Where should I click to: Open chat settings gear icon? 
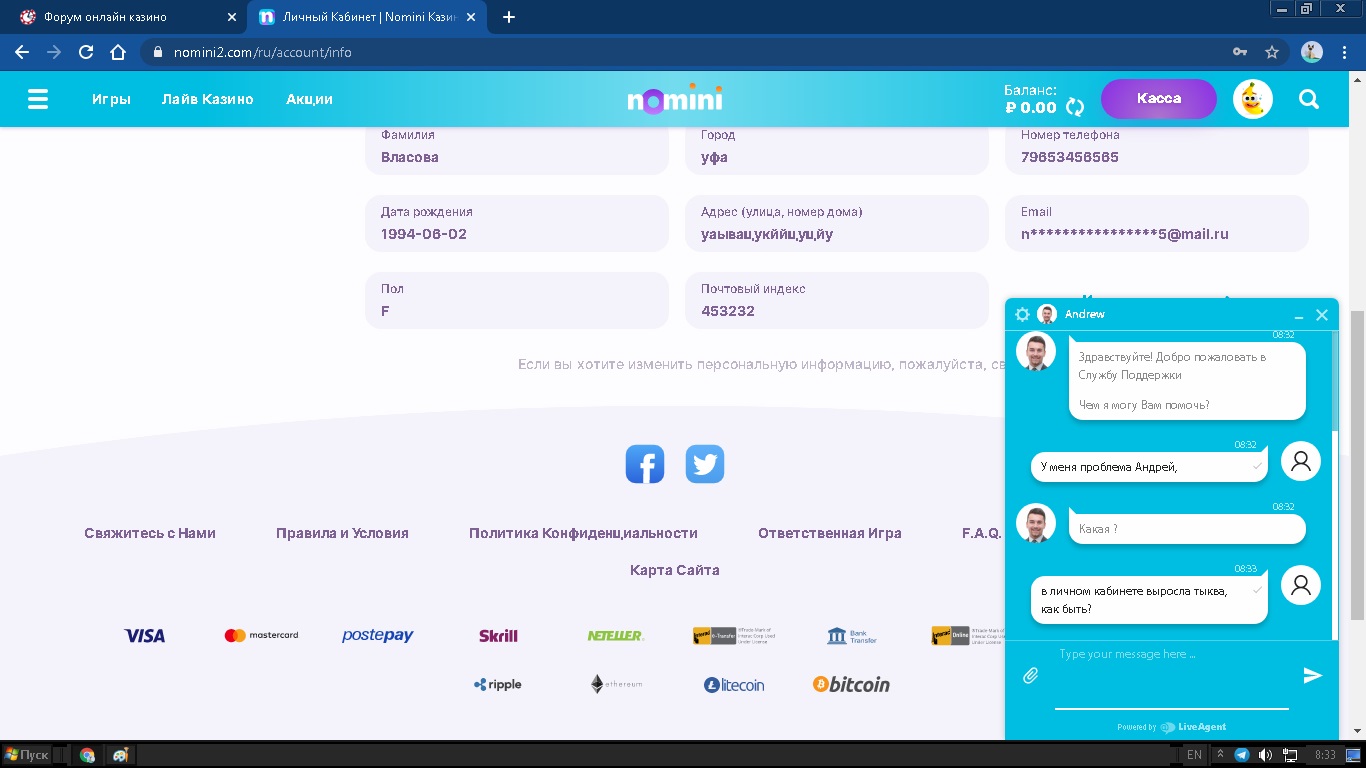click(1022, 314)
